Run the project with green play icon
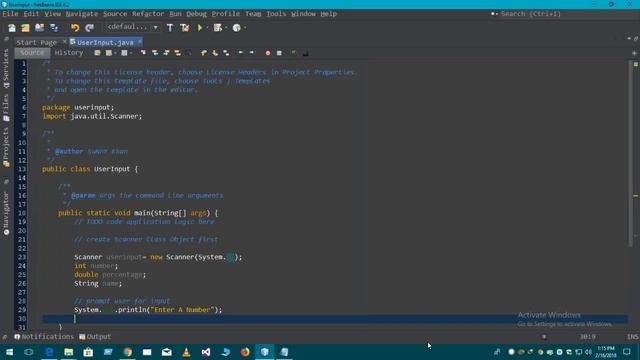 click(x=200, y=28)
